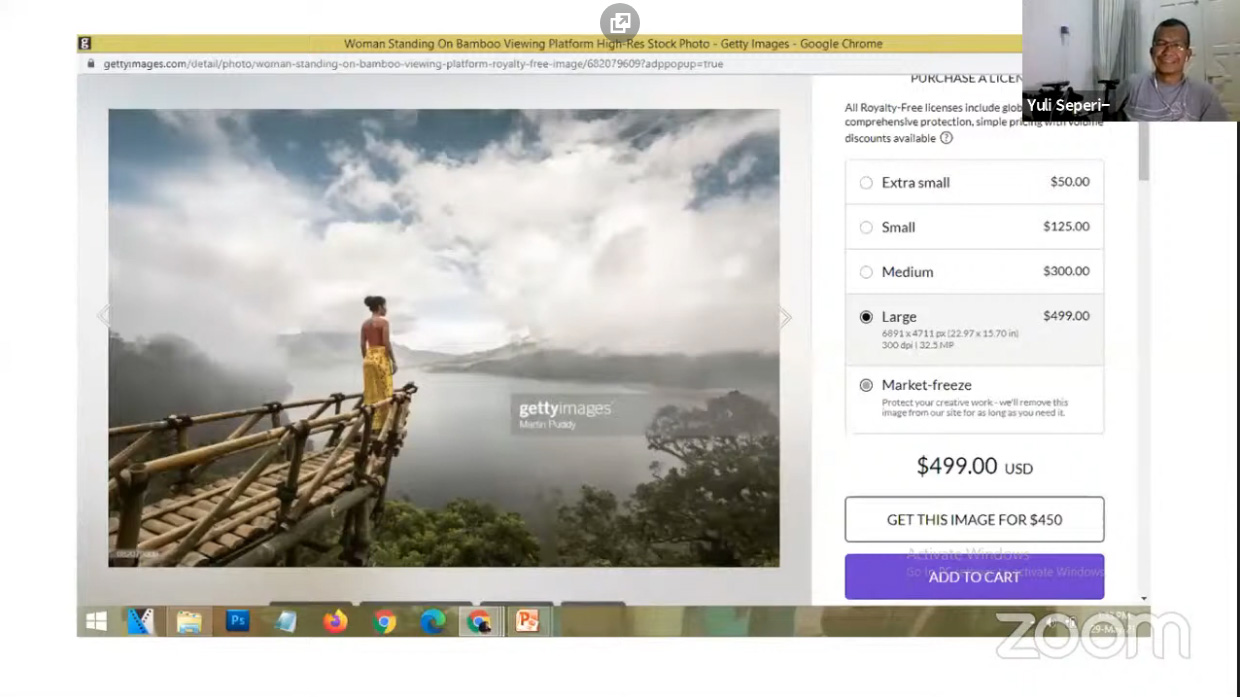Enable the Market-freeze option
Screen dimensions: 1240x697
[x=866, y=385]
